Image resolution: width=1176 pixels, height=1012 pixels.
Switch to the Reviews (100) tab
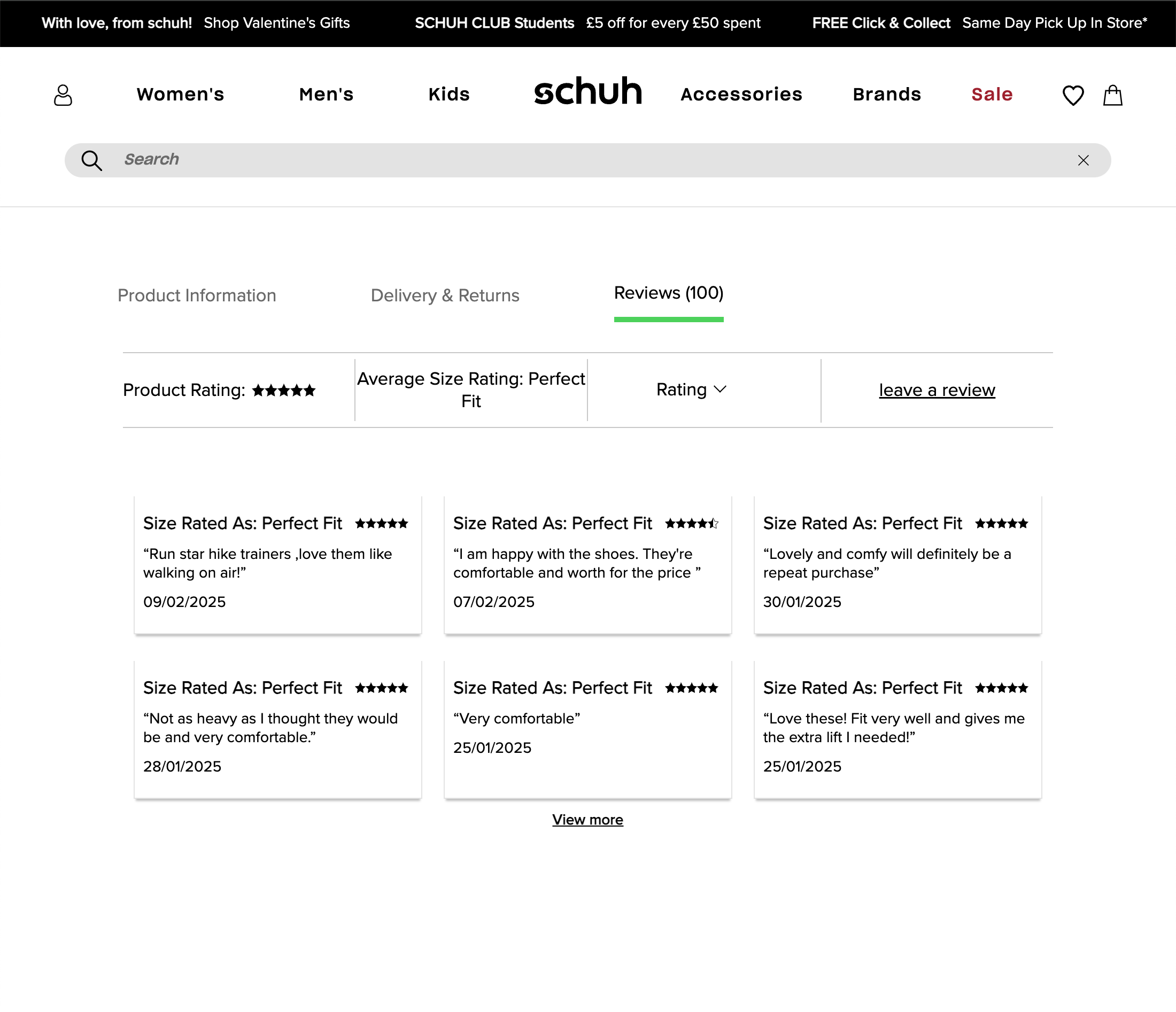coord(669,294)
